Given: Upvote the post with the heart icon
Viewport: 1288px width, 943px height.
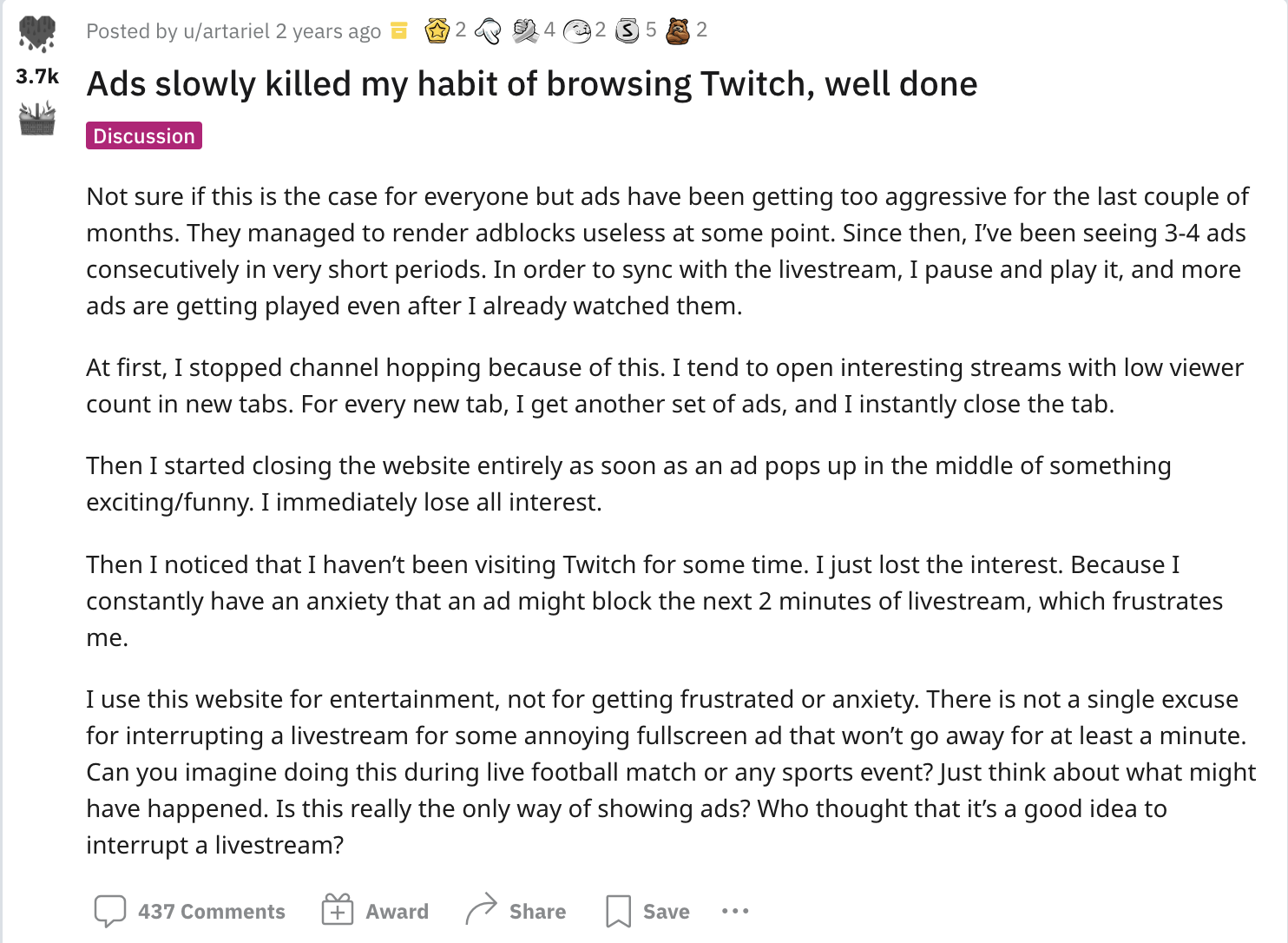Looking at the screenshot, I should coord(37,34).
